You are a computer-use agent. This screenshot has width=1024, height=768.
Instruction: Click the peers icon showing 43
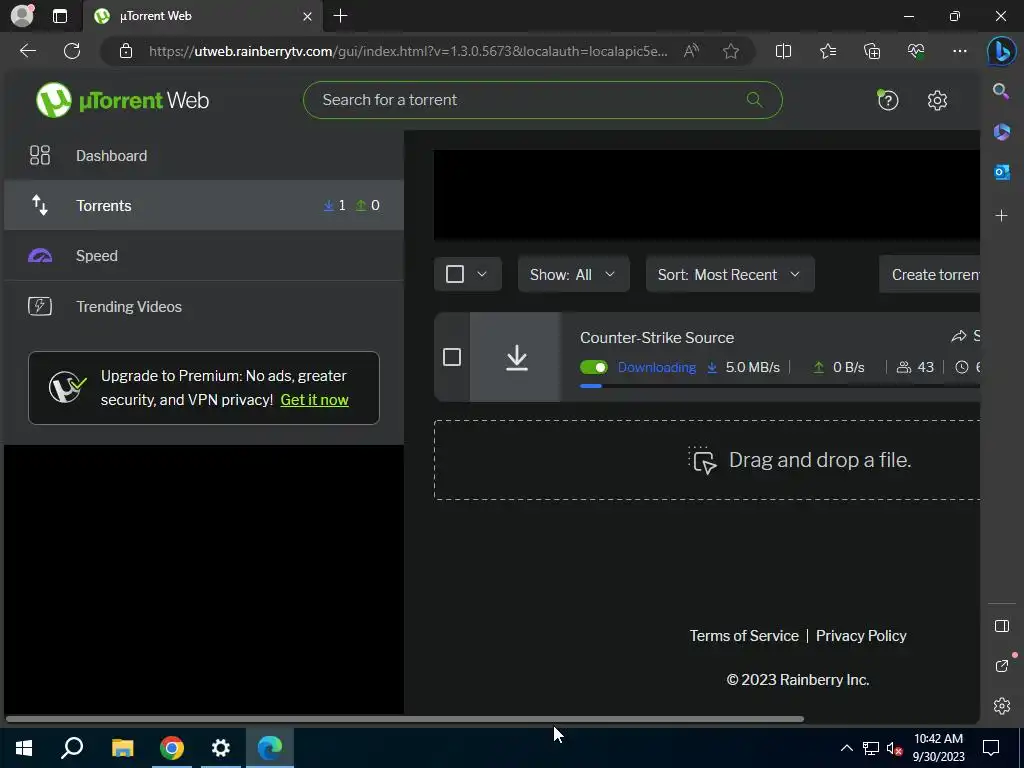[x=903, y=367]
